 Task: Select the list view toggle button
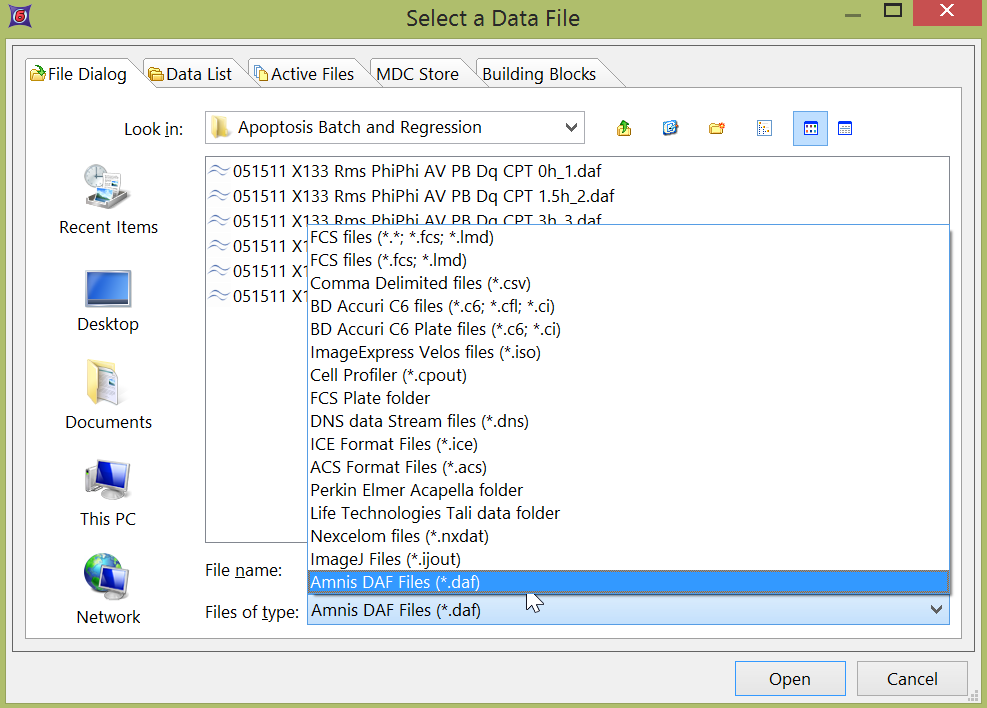coord(810,128)
